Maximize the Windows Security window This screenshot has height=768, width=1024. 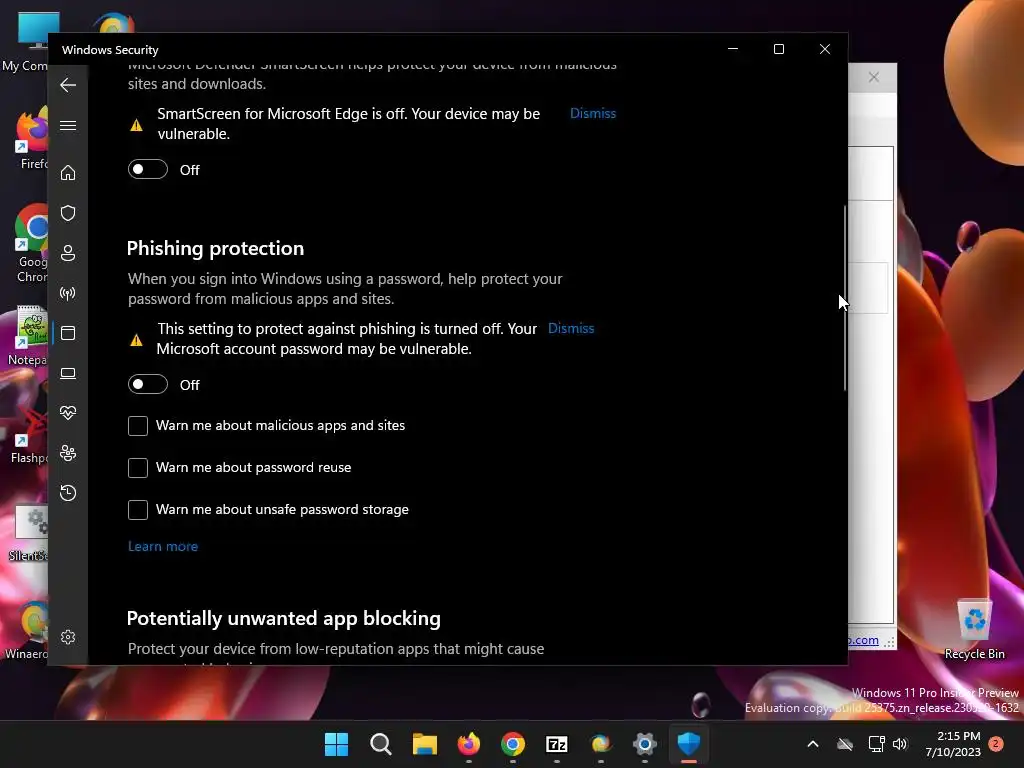(778, 49)
